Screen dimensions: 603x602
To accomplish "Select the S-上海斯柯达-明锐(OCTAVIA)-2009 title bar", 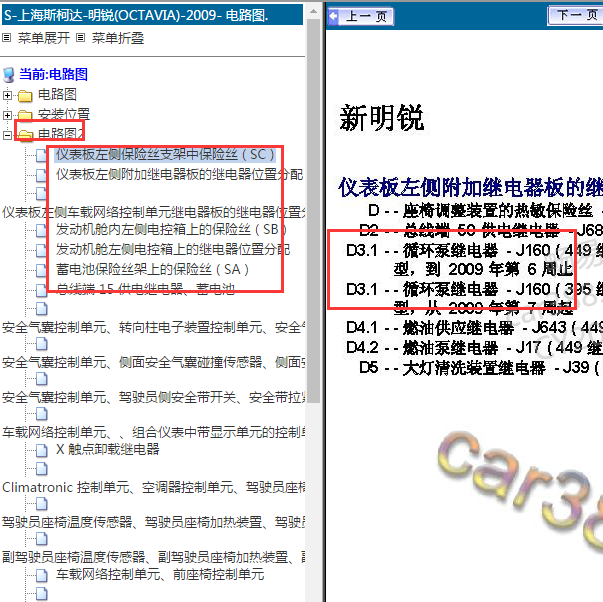I will [x=153, y=15].
